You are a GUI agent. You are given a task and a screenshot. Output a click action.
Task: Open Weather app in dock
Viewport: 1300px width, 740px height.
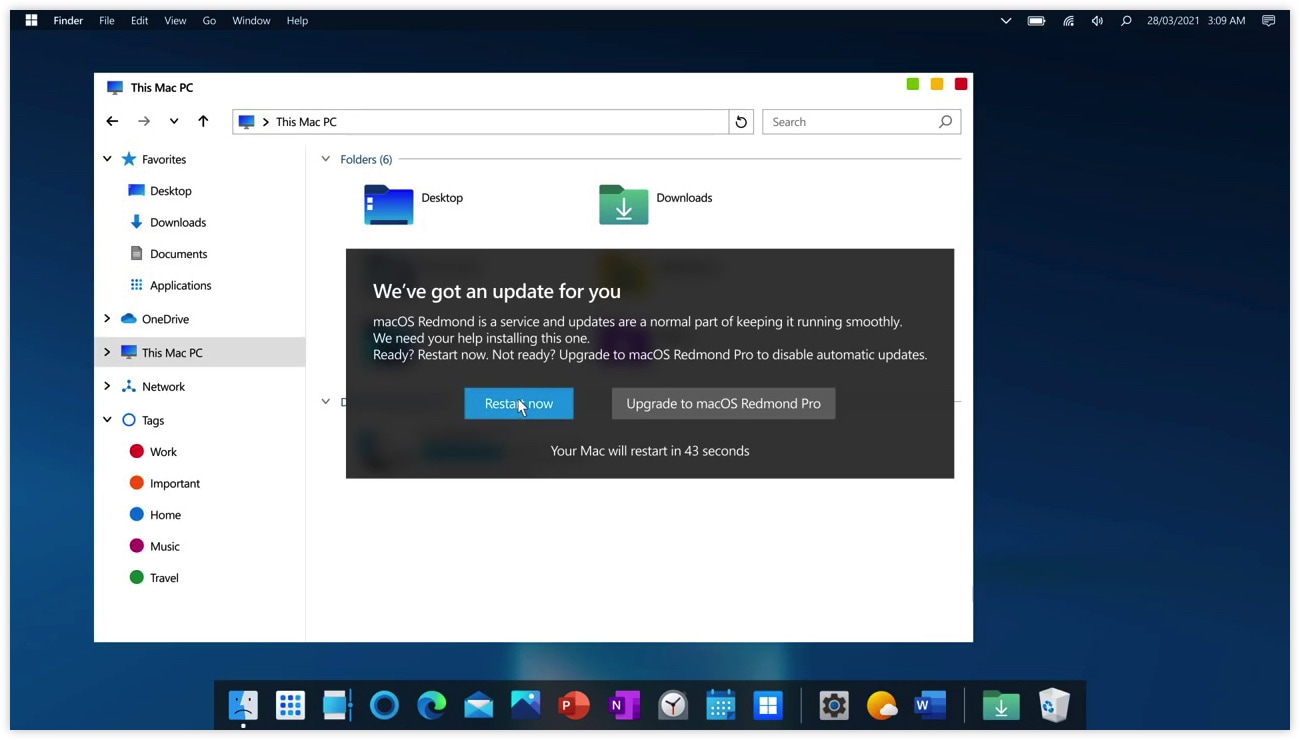pos(882,706)
